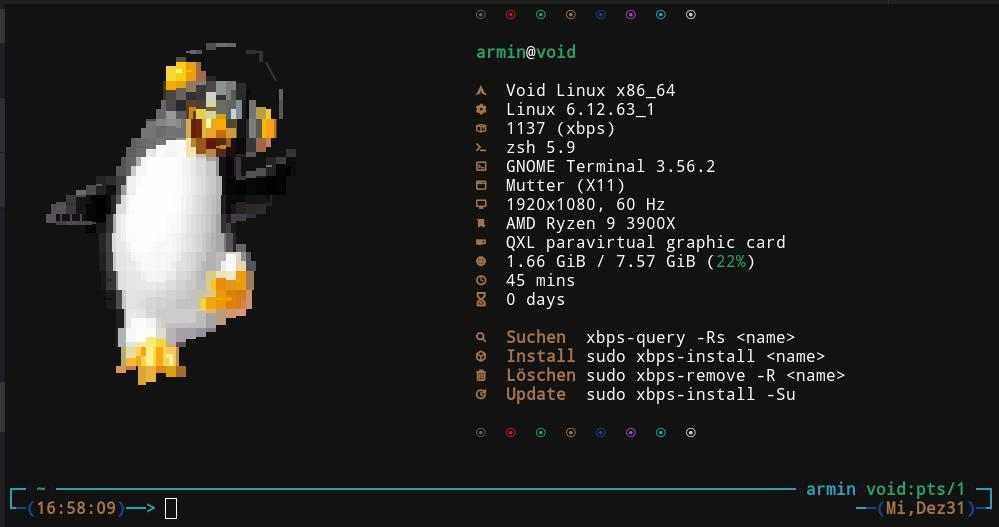Click the hourglass icon beside 0 days
999x527 pixels.
481,300
